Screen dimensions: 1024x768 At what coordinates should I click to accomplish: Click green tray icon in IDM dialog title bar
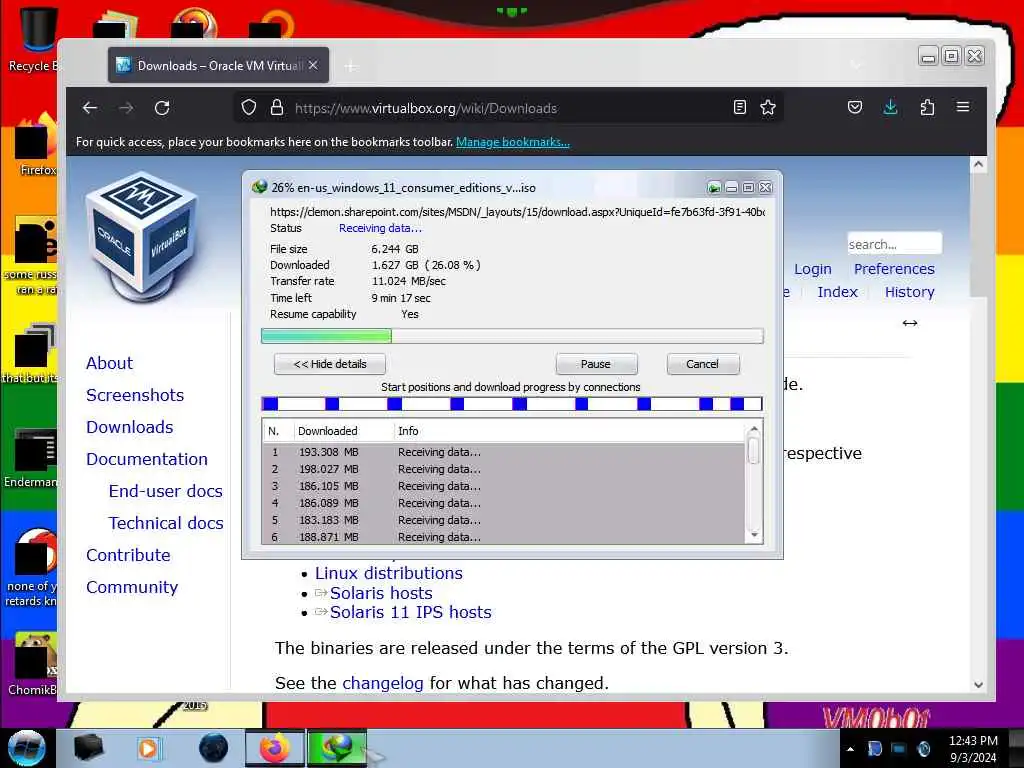point(714,188)
